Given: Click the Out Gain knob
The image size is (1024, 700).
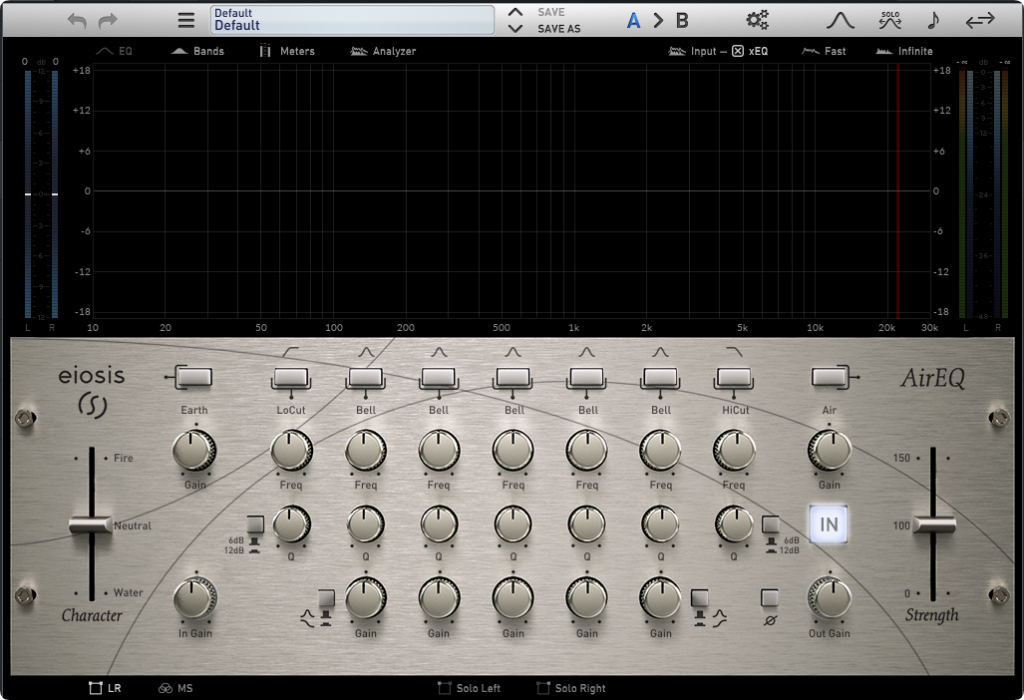Looking at the screenshot, I should coord(829,598).
